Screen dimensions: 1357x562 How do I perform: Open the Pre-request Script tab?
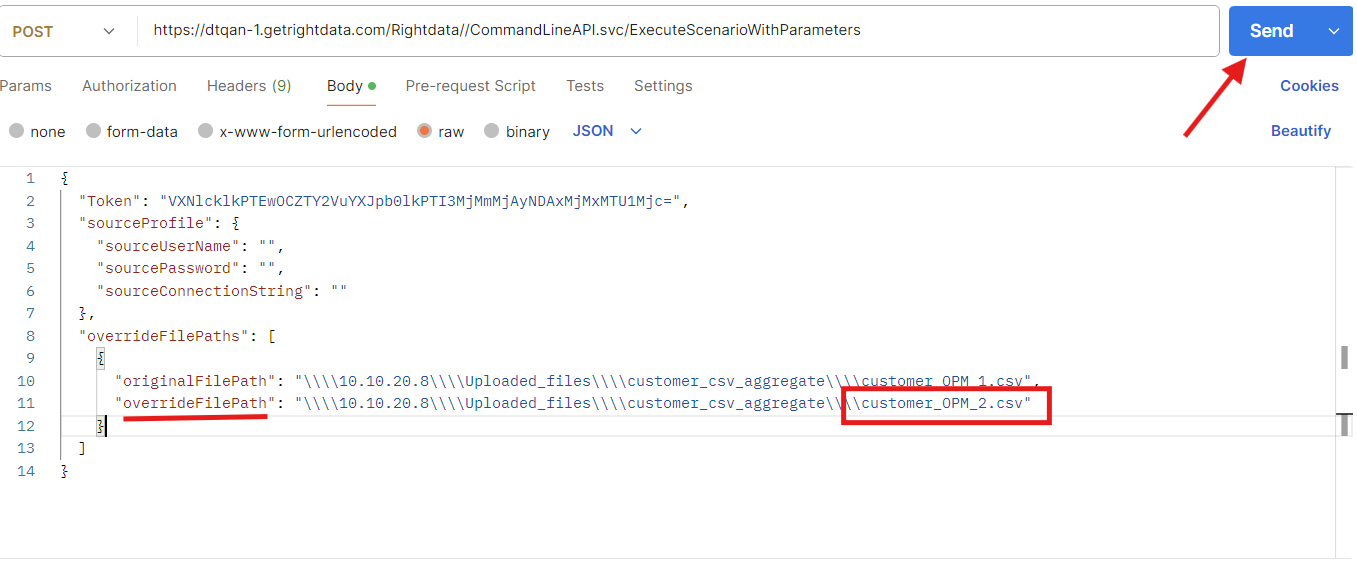coord(471,86)
